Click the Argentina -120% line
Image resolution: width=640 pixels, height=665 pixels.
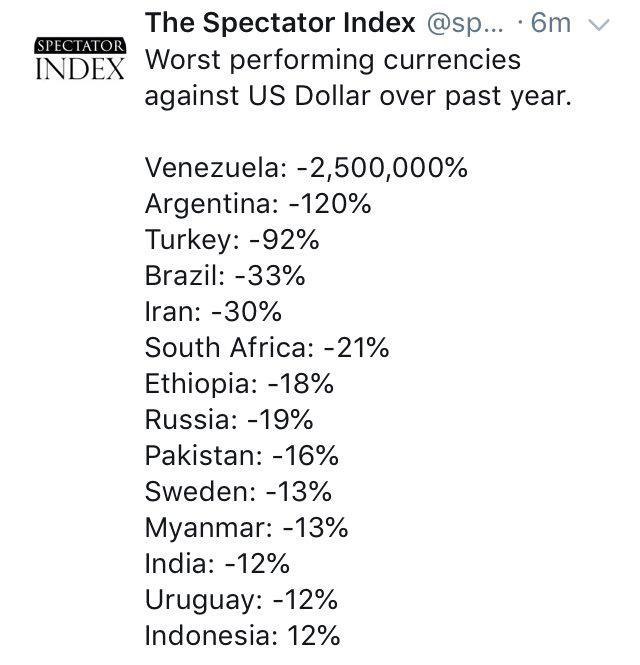(258, 204)
